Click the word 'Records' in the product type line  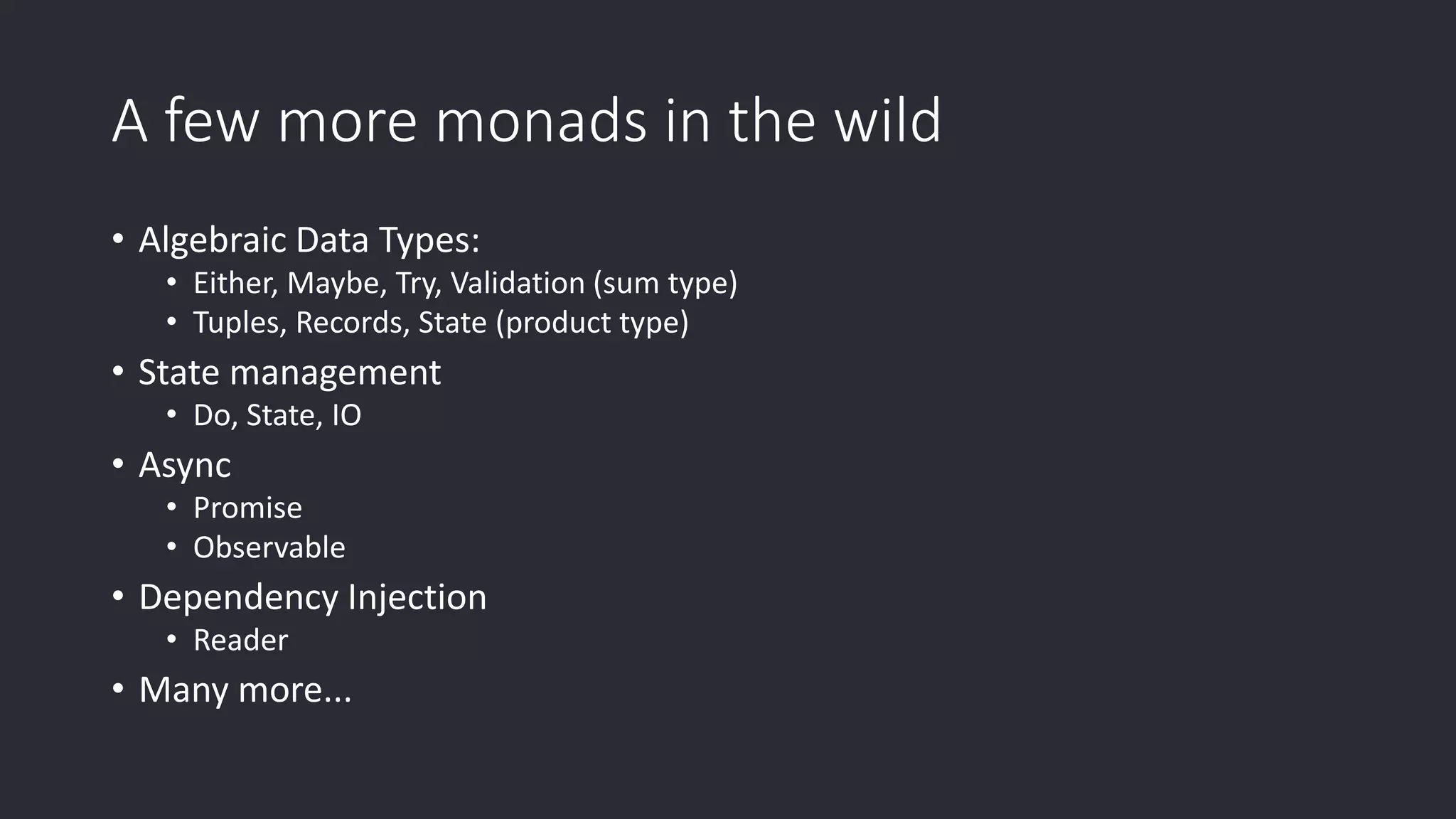point(353,323)
